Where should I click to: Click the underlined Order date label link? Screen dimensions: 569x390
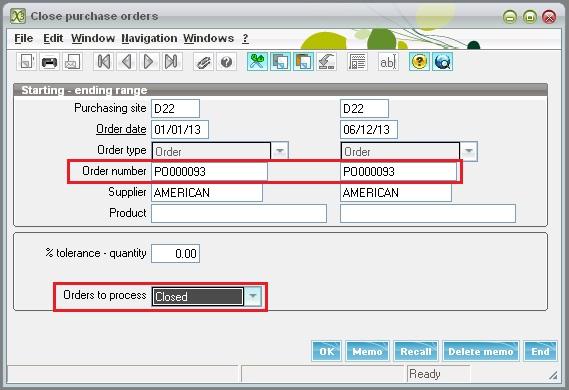121,129
